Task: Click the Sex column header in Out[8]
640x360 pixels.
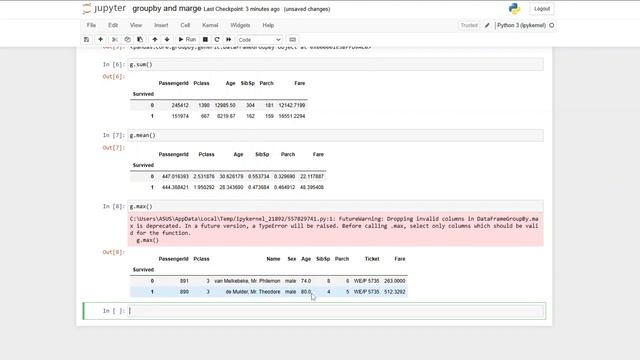Action: 291,259
